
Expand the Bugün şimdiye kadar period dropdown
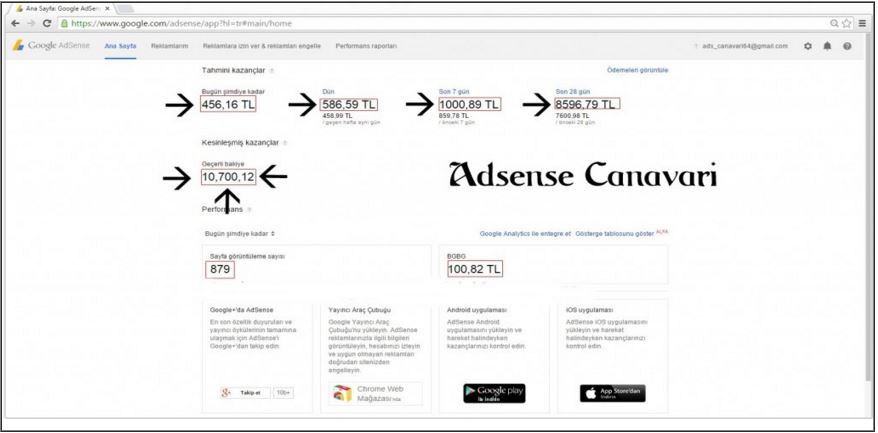(x=240, y=233)
